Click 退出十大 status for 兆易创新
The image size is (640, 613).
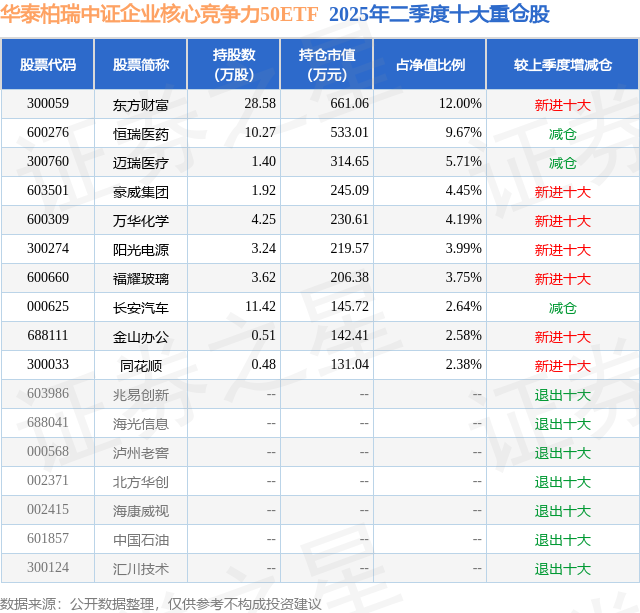[563, 395]
